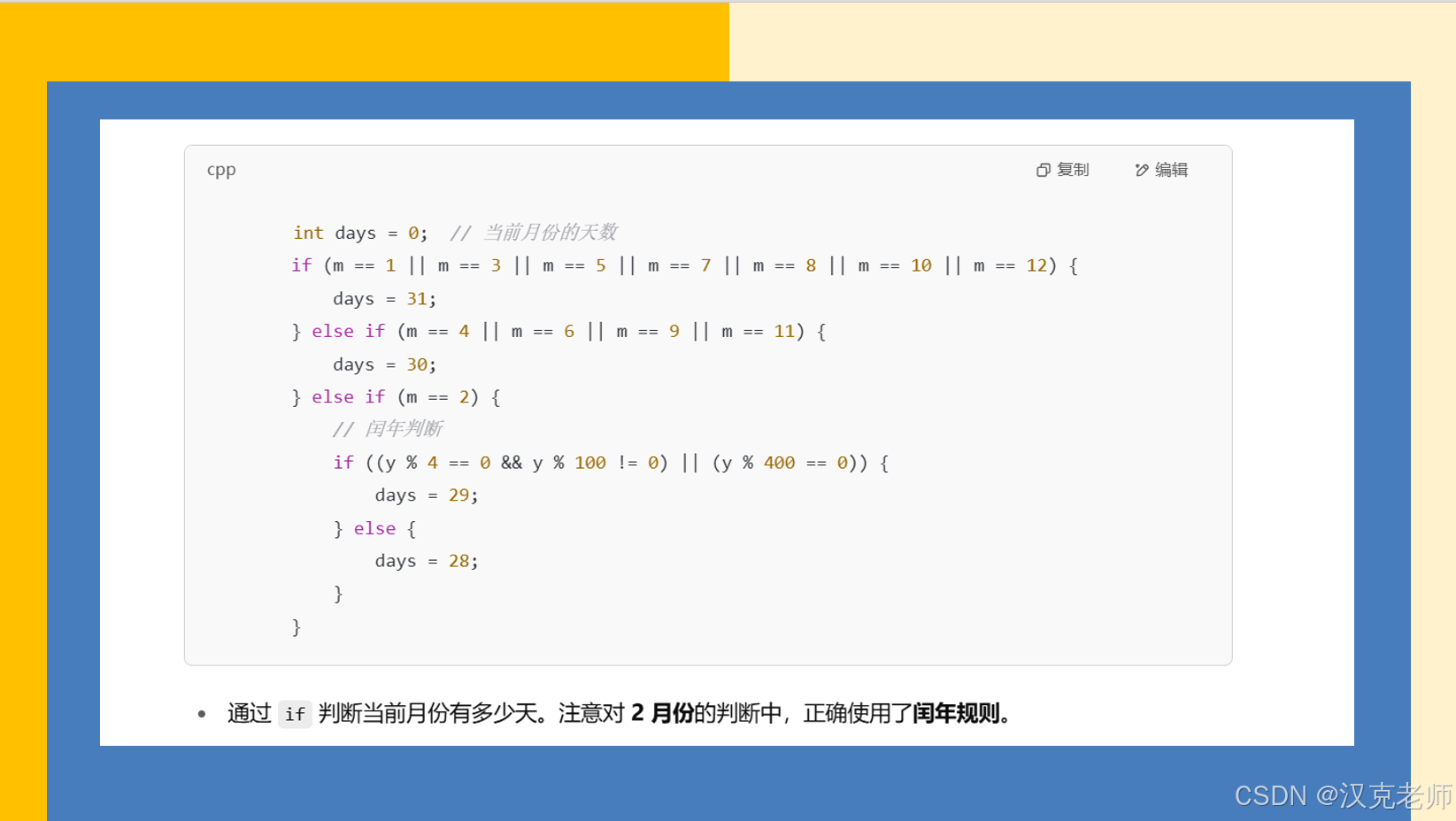
Task: Click the cpp language label
Action: tap(221, 170)
